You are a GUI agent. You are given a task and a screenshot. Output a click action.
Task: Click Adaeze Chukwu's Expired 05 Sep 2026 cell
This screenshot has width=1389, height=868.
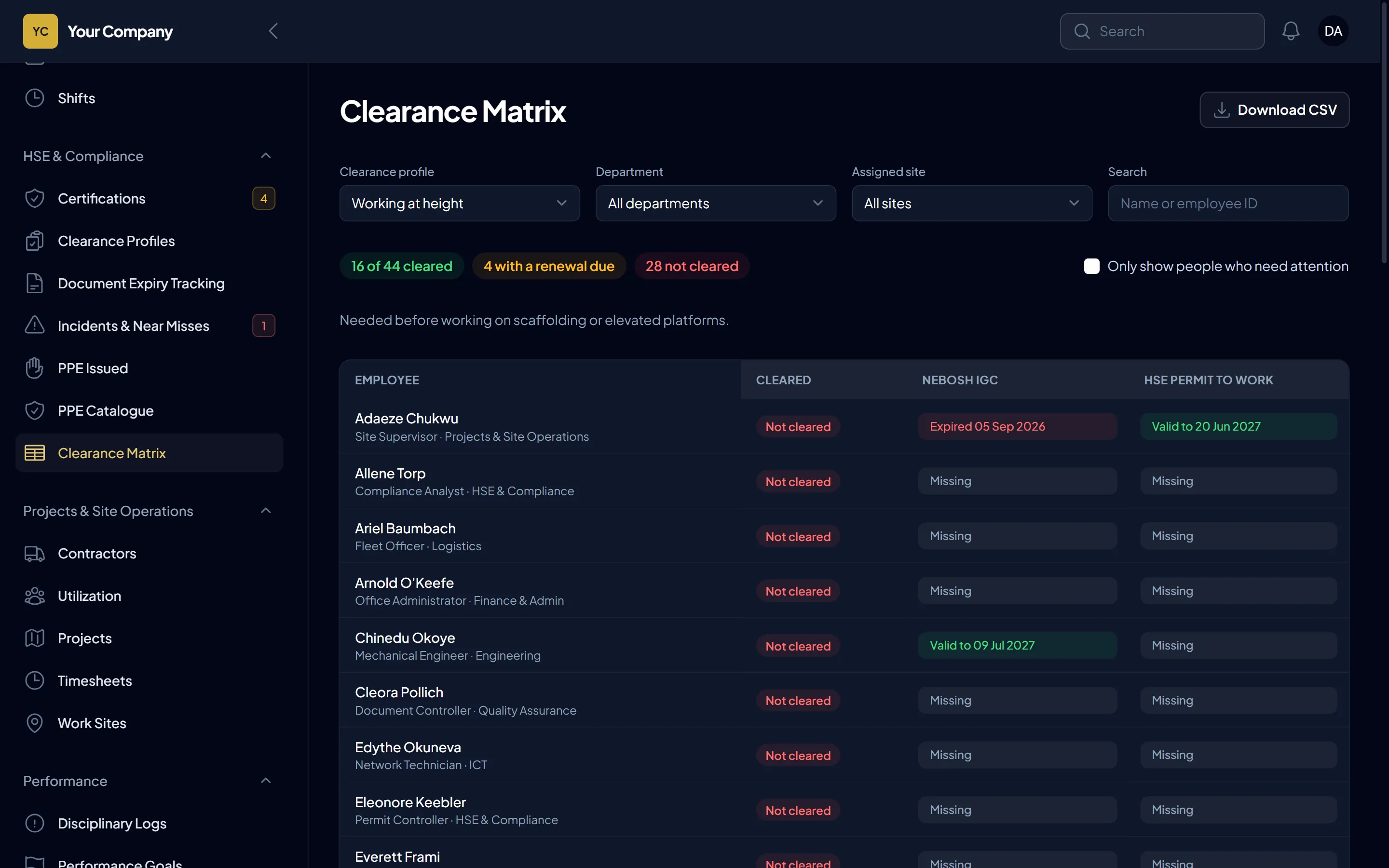pyautogui.click(x=1017, y=427)
